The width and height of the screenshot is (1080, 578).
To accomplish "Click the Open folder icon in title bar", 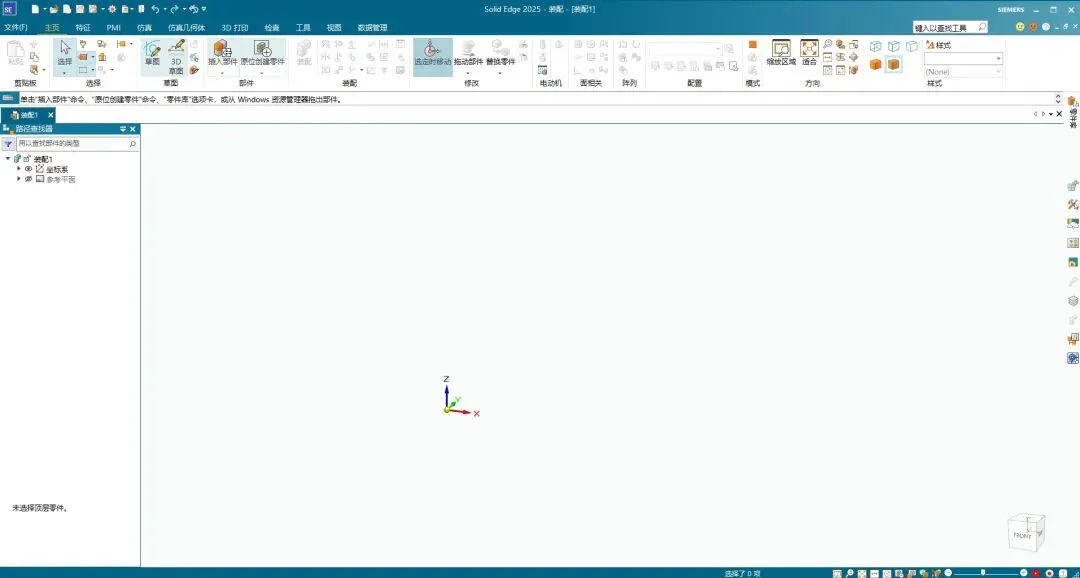I will (54, 9).
